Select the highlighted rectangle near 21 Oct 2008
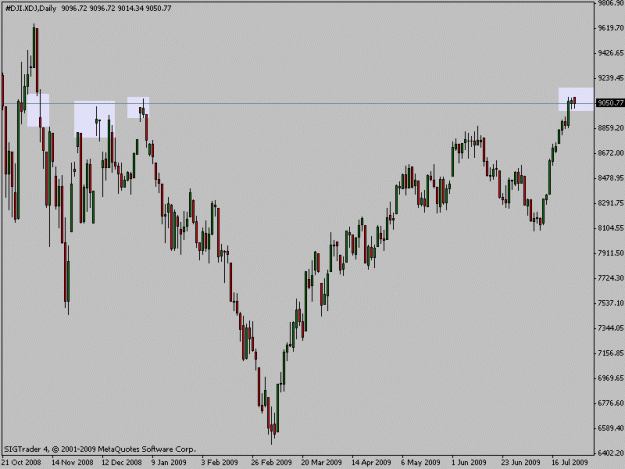 pyautogui.click(x=38, y=110)
